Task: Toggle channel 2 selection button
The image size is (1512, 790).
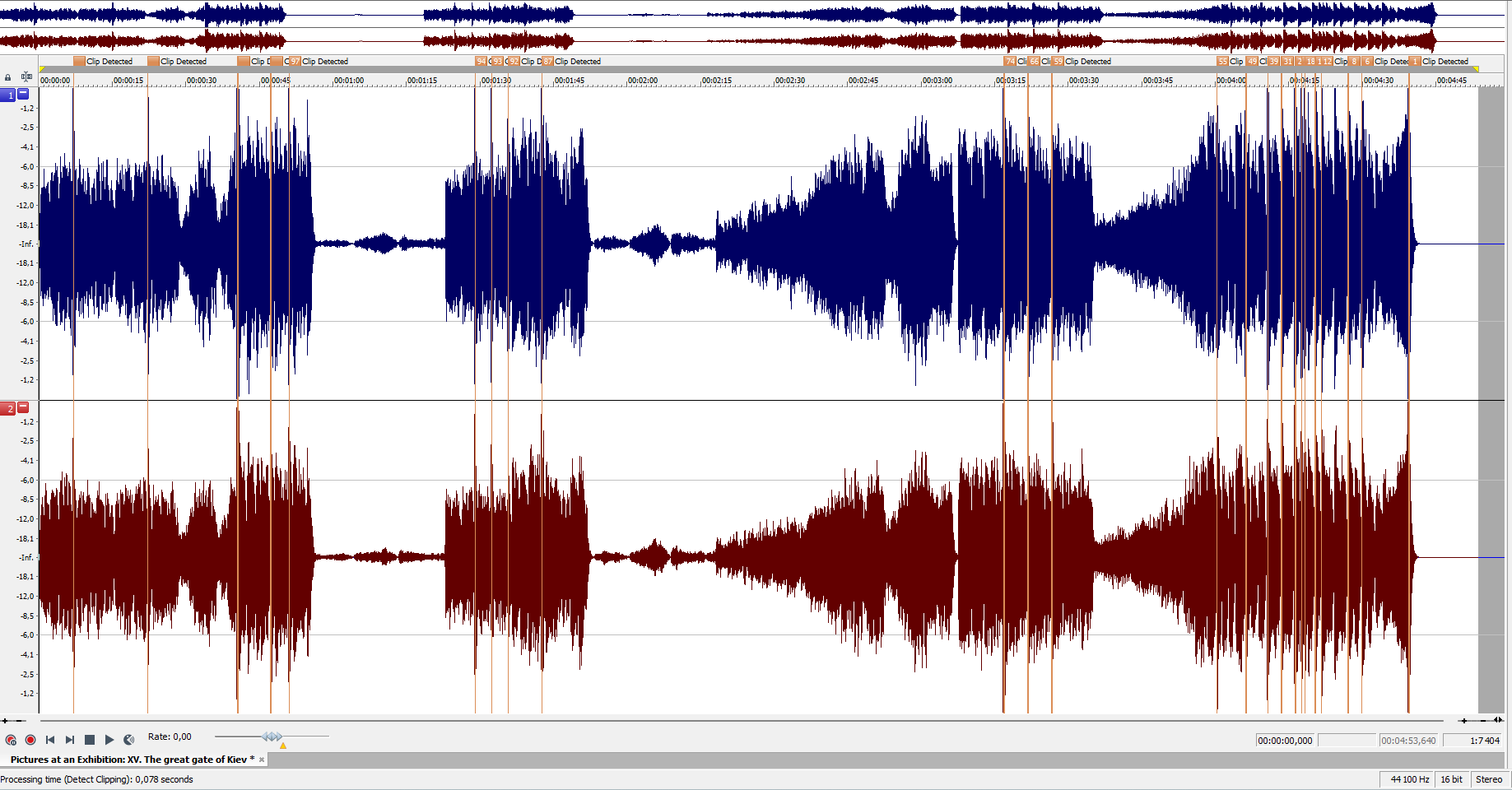Action: (x=9, y=408)
